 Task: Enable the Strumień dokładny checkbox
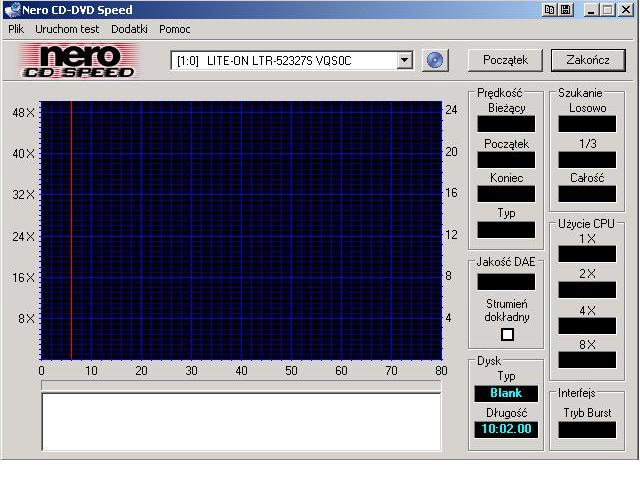click(x=507, y=335)
